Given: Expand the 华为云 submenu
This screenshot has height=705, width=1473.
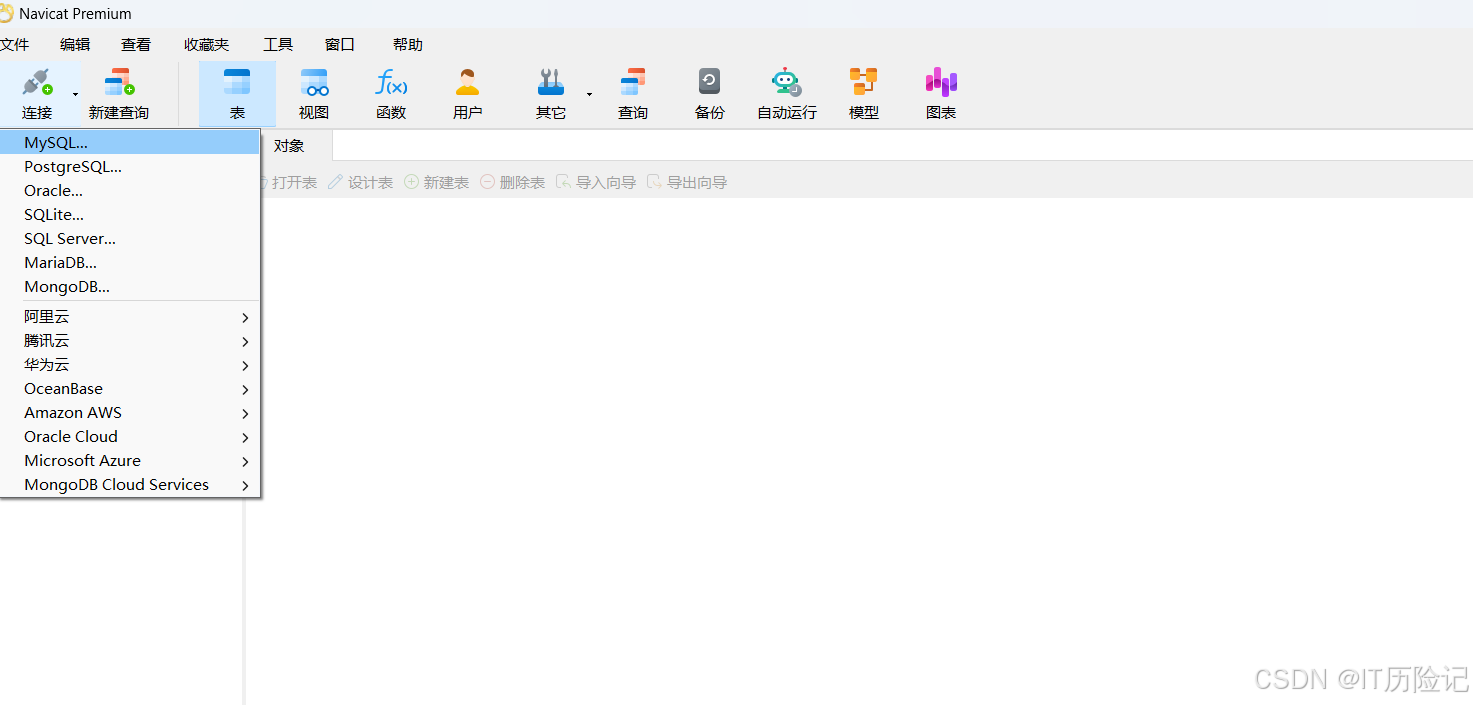Looking at the screenshot, I should [x=130, y=365].
